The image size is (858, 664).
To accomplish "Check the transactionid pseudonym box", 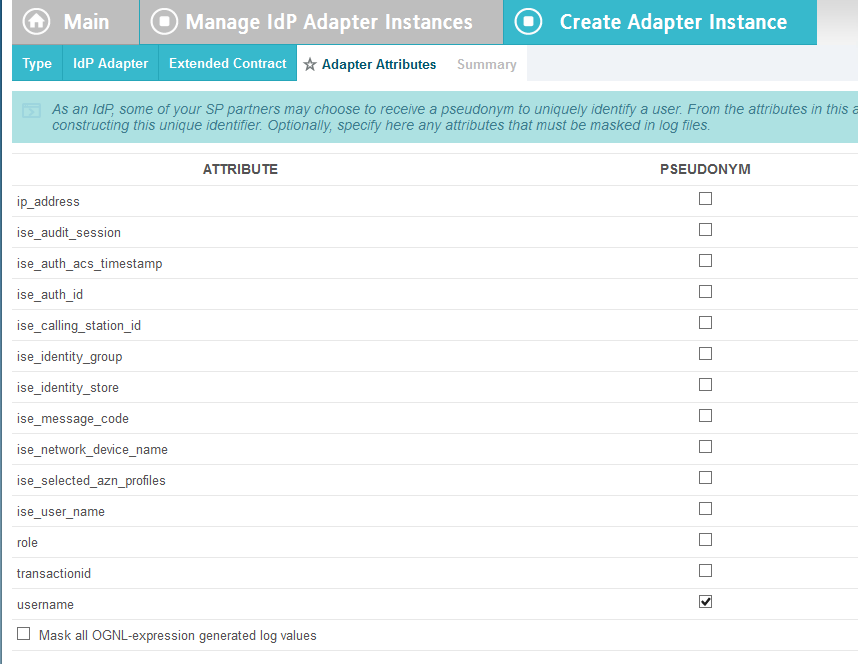I will (x=705, y=571).
